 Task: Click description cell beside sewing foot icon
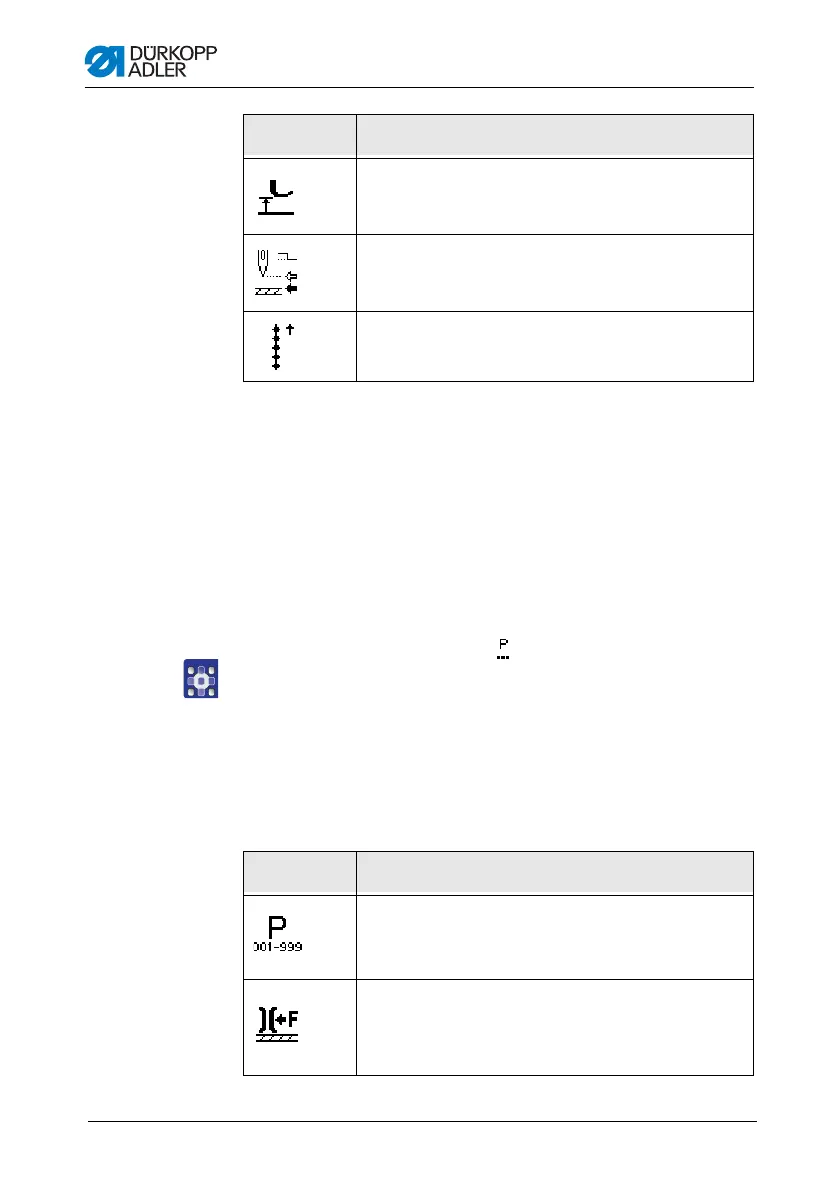pyautogui.click(x=555, y=197)
